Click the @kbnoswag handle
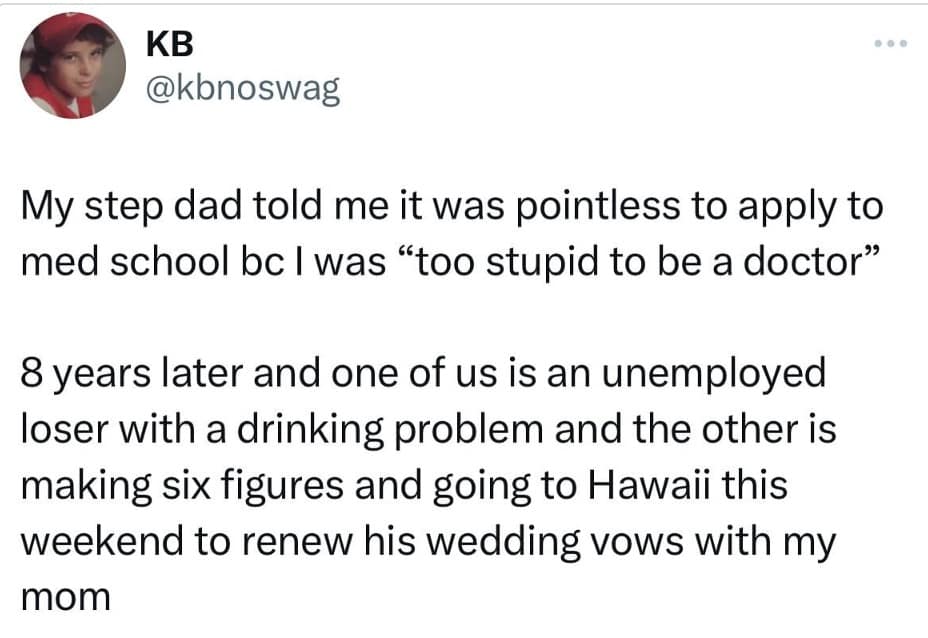This screenshot has height=638, width=928. click(242, 90)
